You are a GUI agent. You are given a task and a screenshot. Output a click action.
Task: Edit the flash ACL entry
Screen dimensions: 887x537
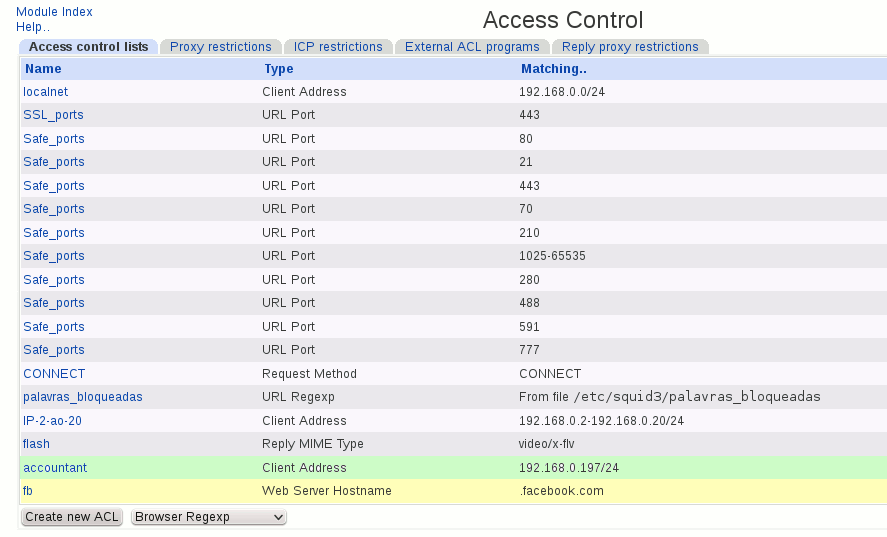coord(37,444)
